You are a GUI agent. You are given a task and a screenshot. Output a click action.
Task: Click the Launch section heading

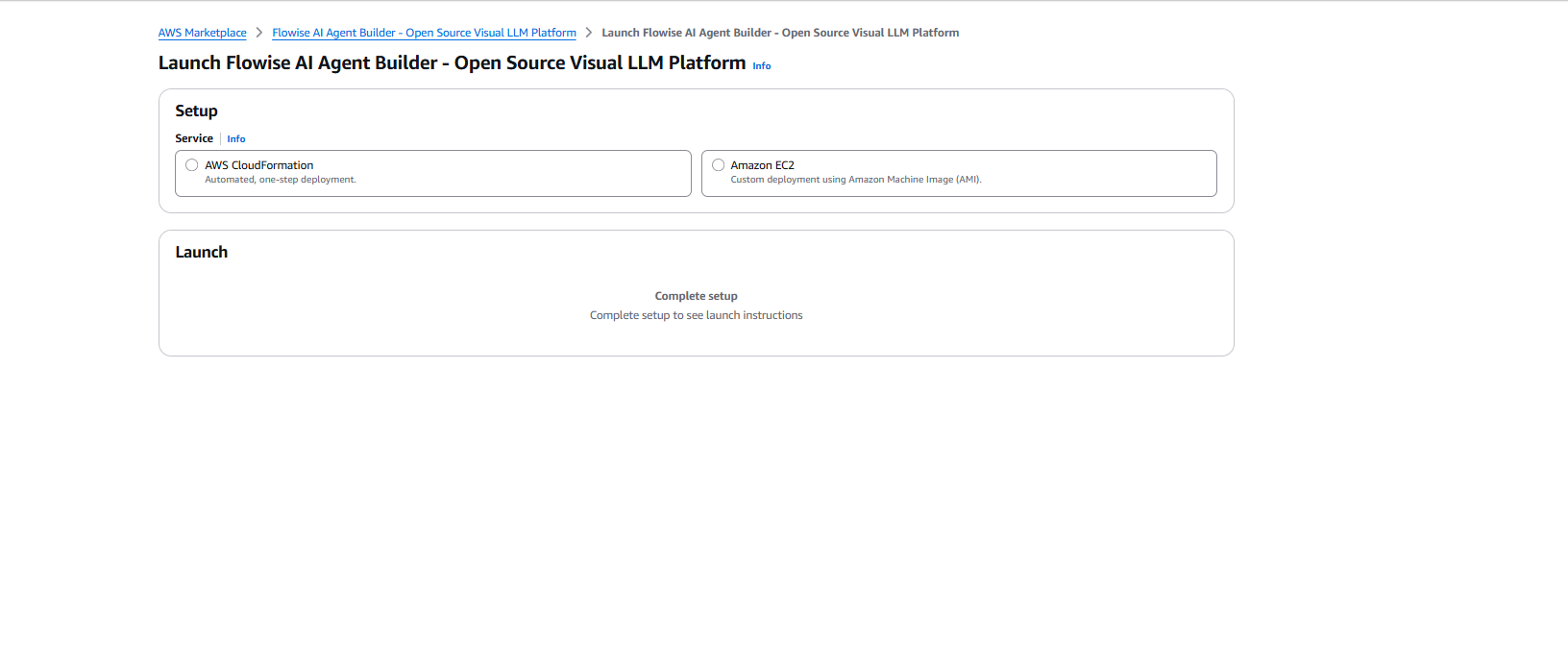click(202, 252)
